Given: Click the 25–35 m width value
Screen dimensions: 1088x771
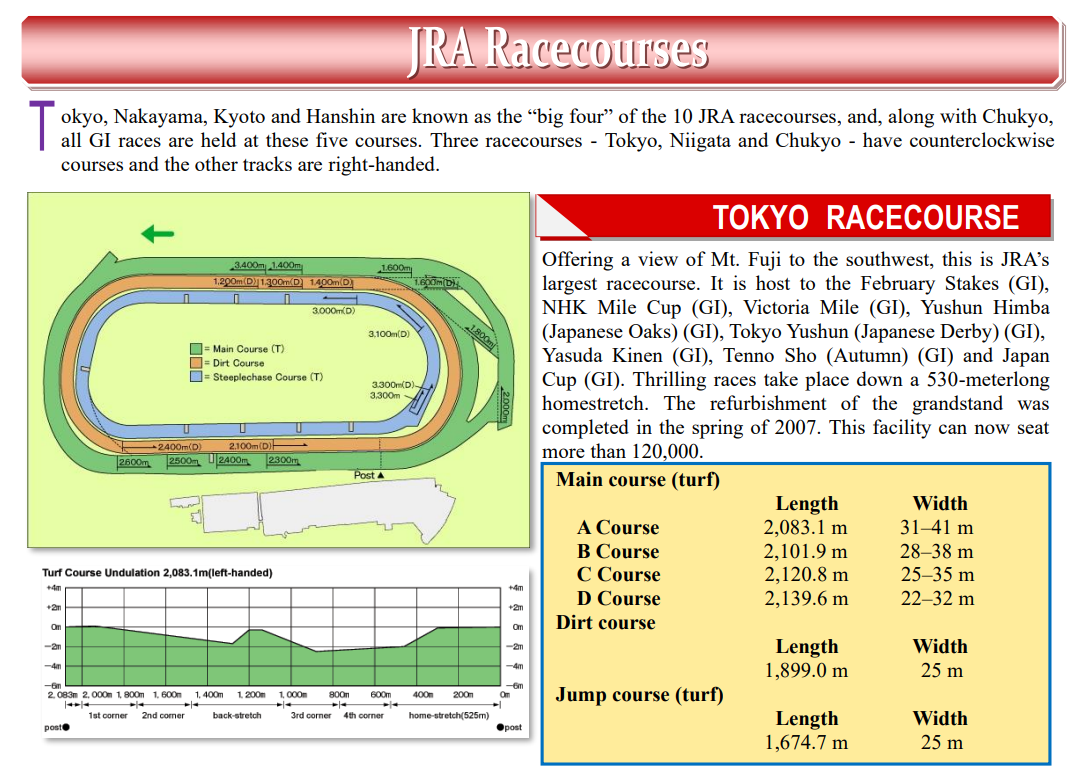Looking at the screenshot, I should click(937, 575).
